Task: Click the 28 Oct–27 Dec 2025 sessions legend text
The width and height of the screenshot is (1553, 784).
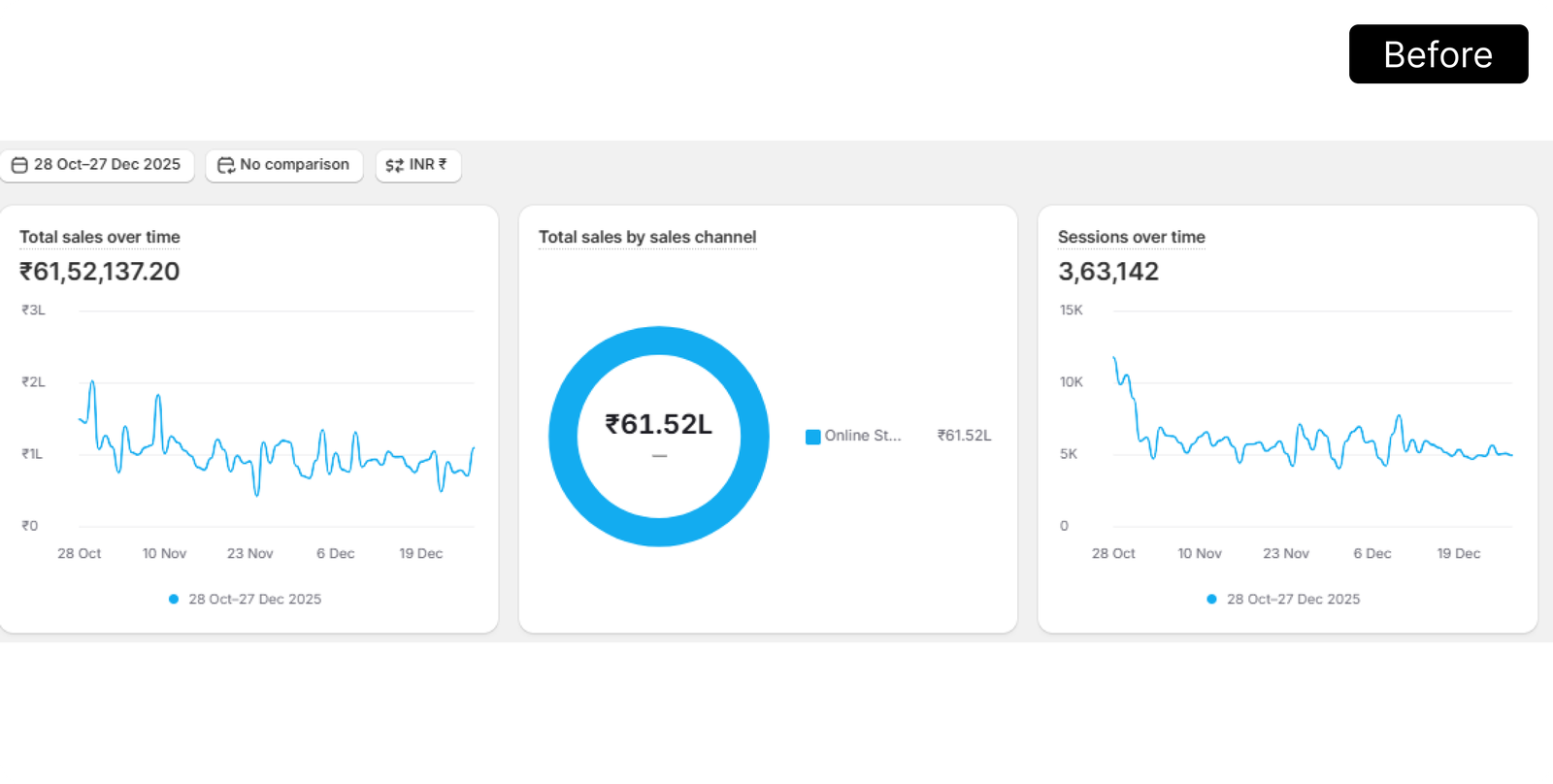Action: point(1293,599)
